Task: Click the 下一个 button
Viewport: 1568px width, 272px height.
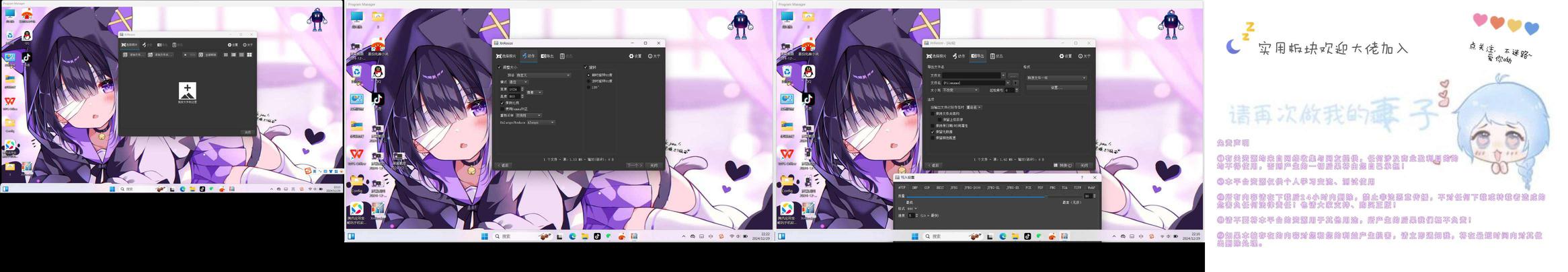Action: point(634,165)
